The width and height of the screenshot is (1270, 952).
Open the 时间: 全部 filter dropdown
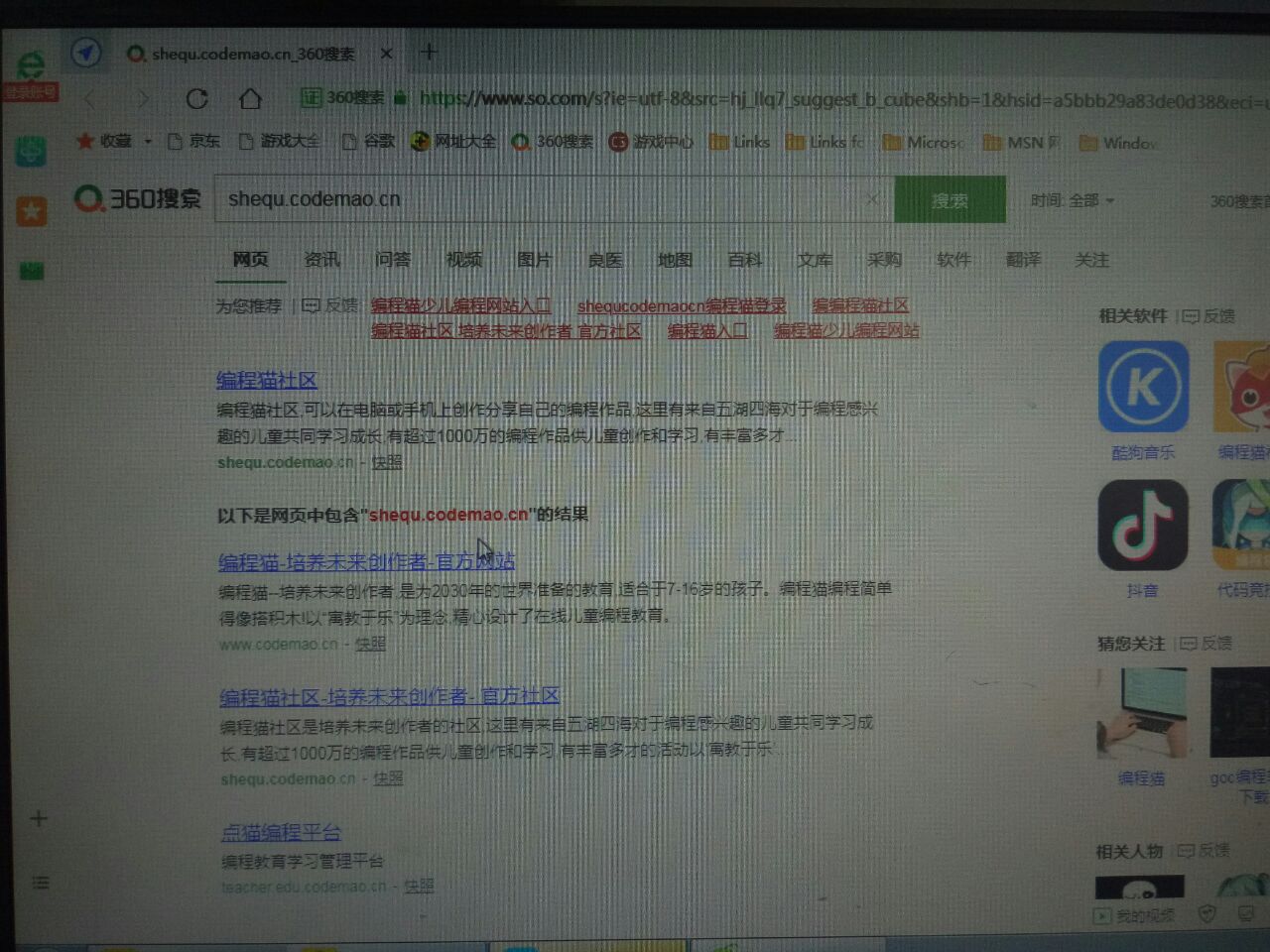1072,200
